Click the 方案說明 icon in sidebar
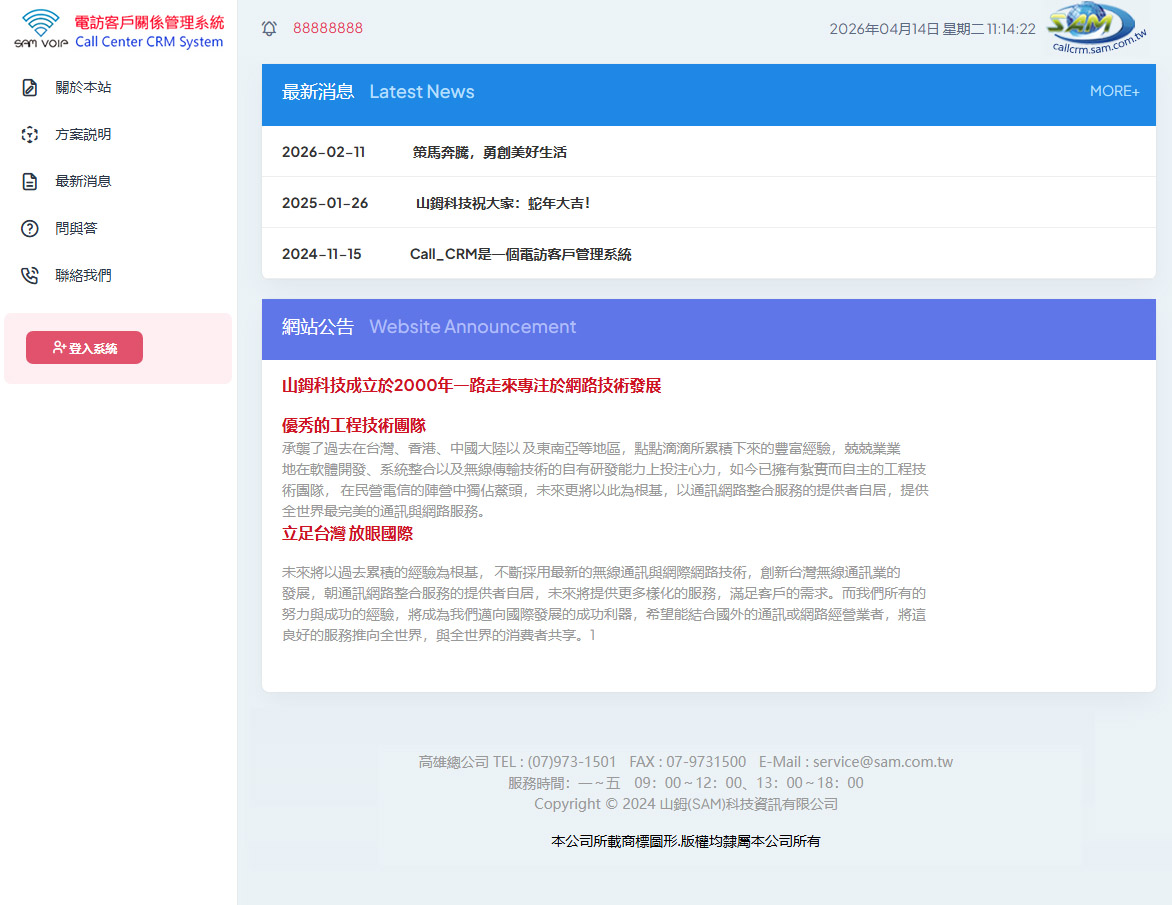1172x905 pixels. coord(30,135)
